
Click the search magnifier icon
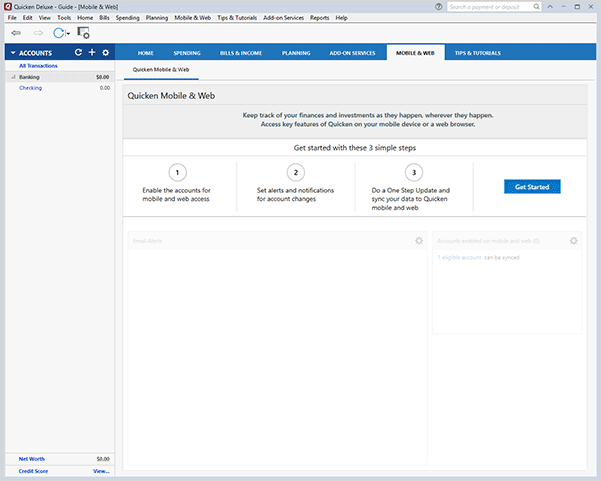[x=536, y=7]
